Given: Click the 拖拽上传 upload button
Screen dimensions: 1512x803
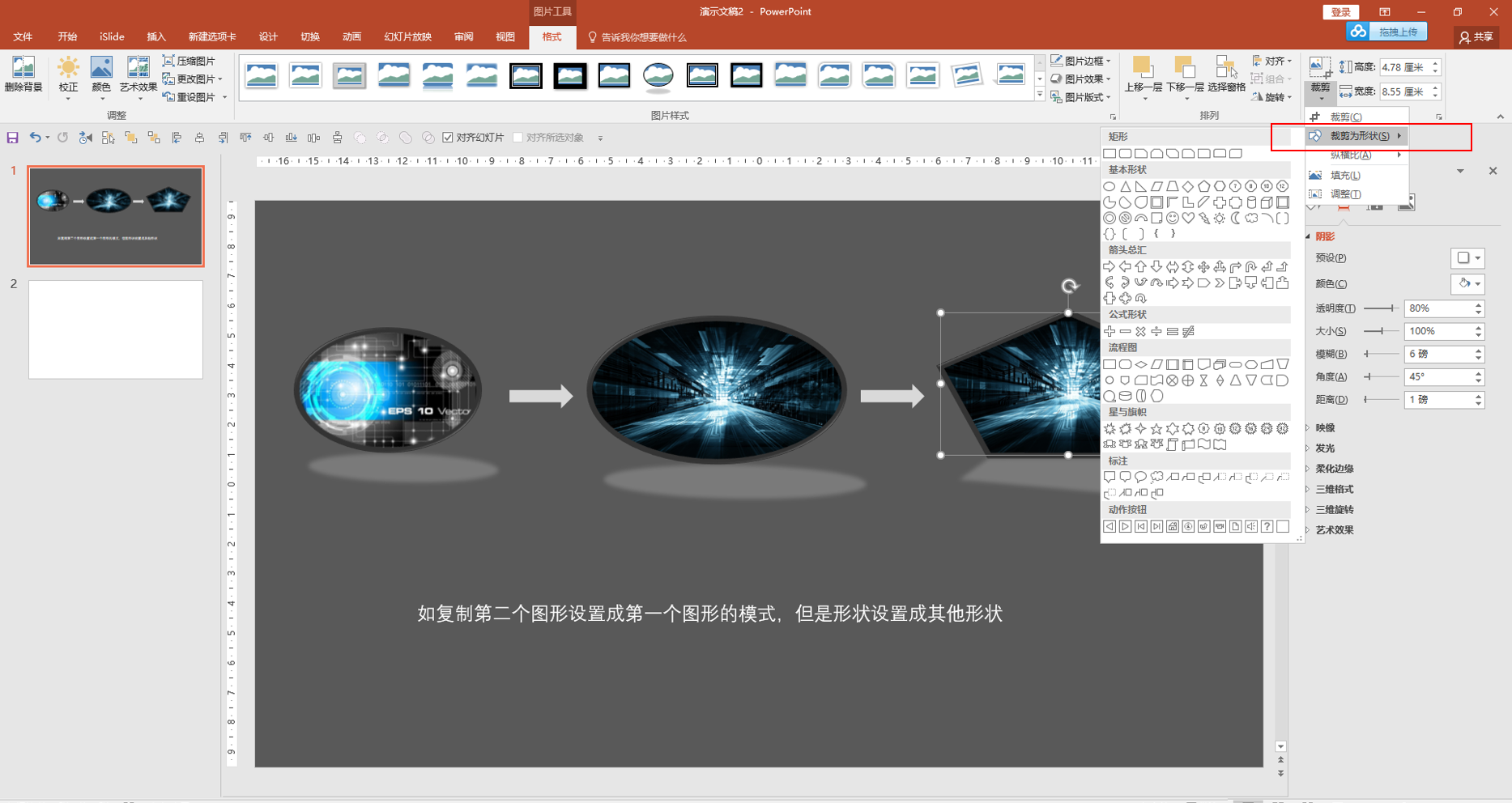Looking at the screenshot, I should coord(1386,32).
